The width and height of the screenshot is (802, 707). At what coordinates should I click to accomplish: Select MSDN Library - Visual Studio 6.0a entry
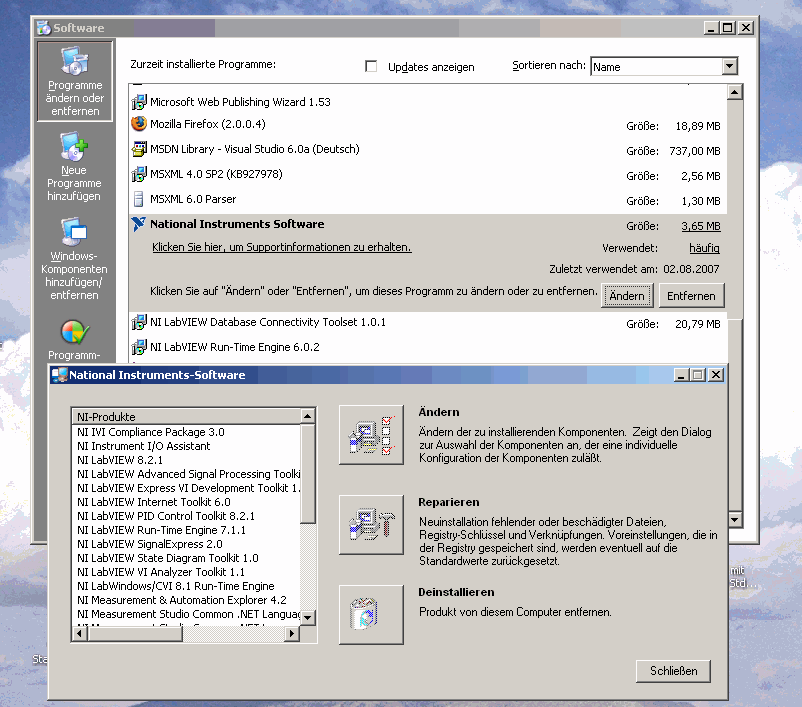click(428, 150)
